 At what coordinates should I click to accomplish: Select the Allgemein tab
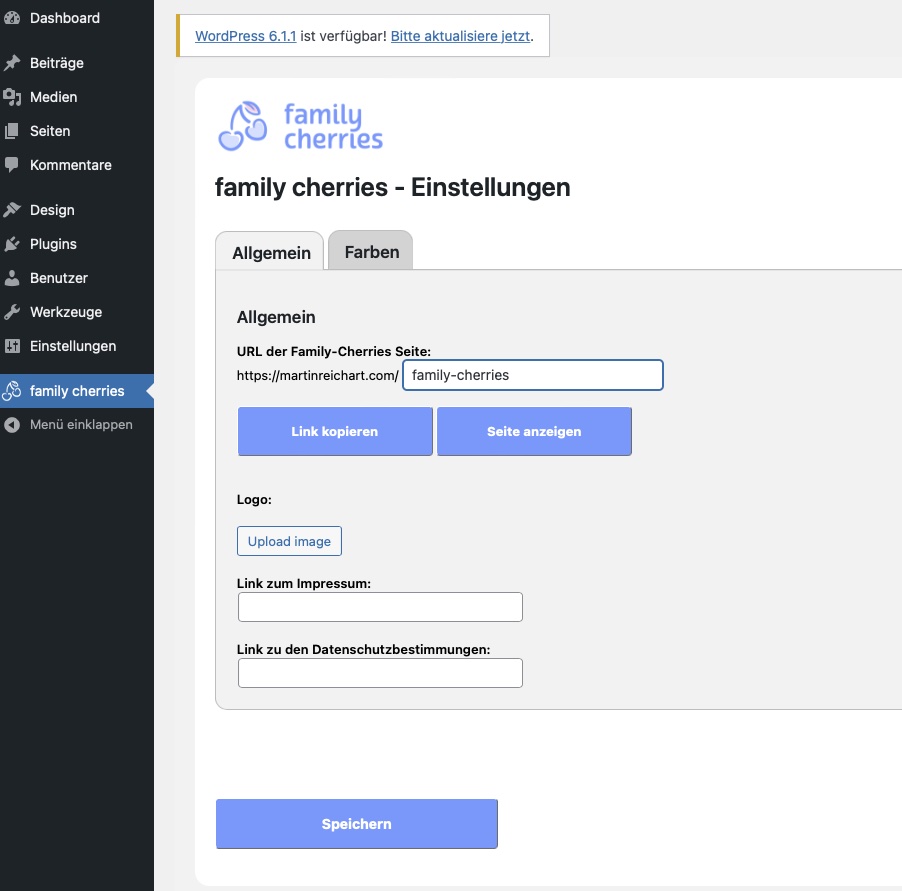click(x=271, y=253)
